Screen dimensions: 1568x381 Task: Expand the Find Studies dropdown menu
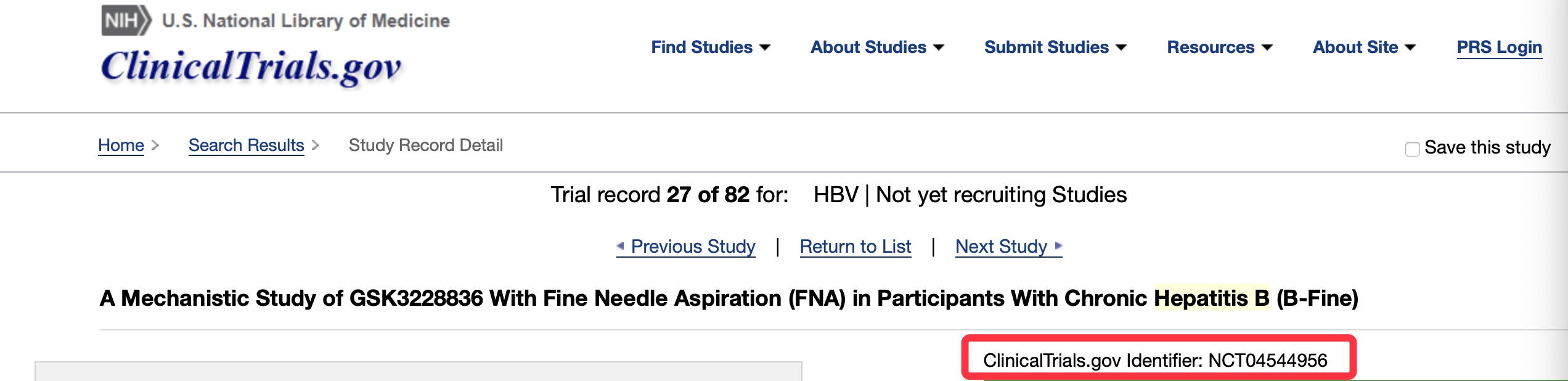coord(710,47)
